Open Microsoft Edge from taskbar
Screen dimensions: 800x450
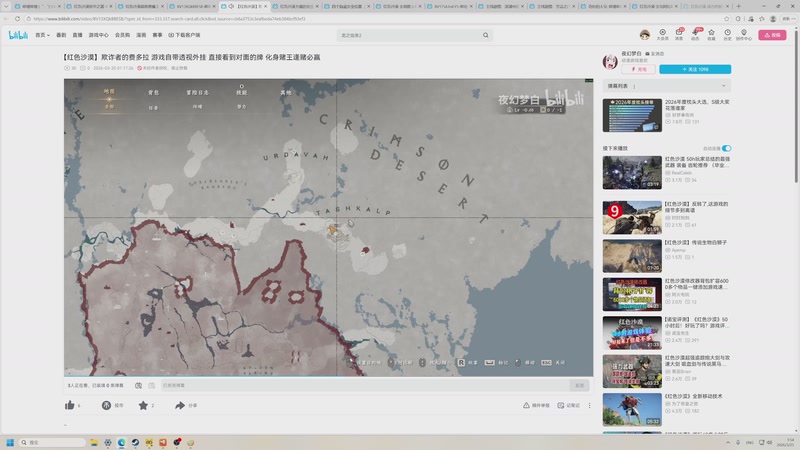[121, 442]
